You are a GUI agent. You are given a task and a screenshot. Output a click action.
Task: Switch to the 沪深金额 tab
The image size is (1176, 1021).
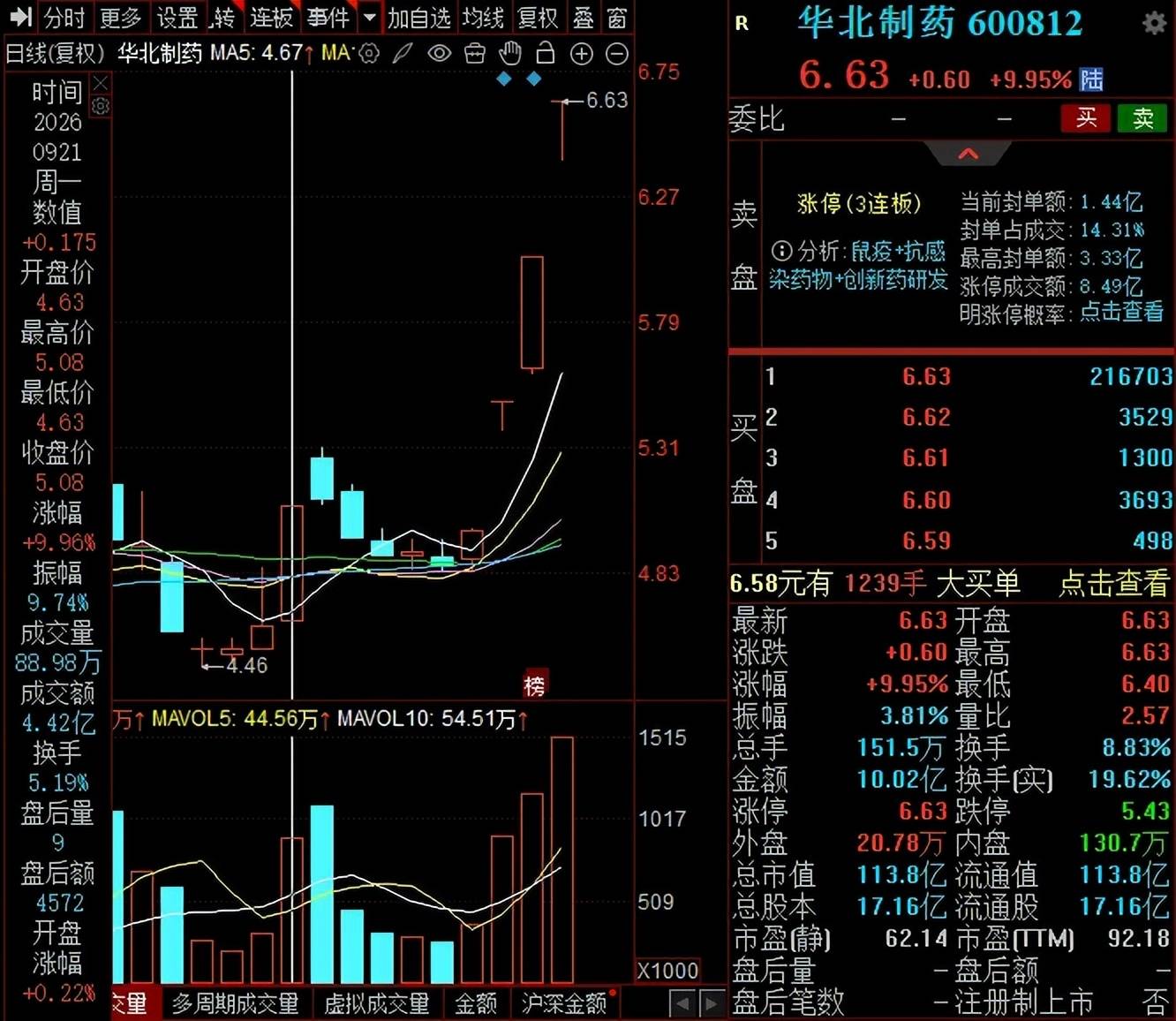pos(564,1003)
